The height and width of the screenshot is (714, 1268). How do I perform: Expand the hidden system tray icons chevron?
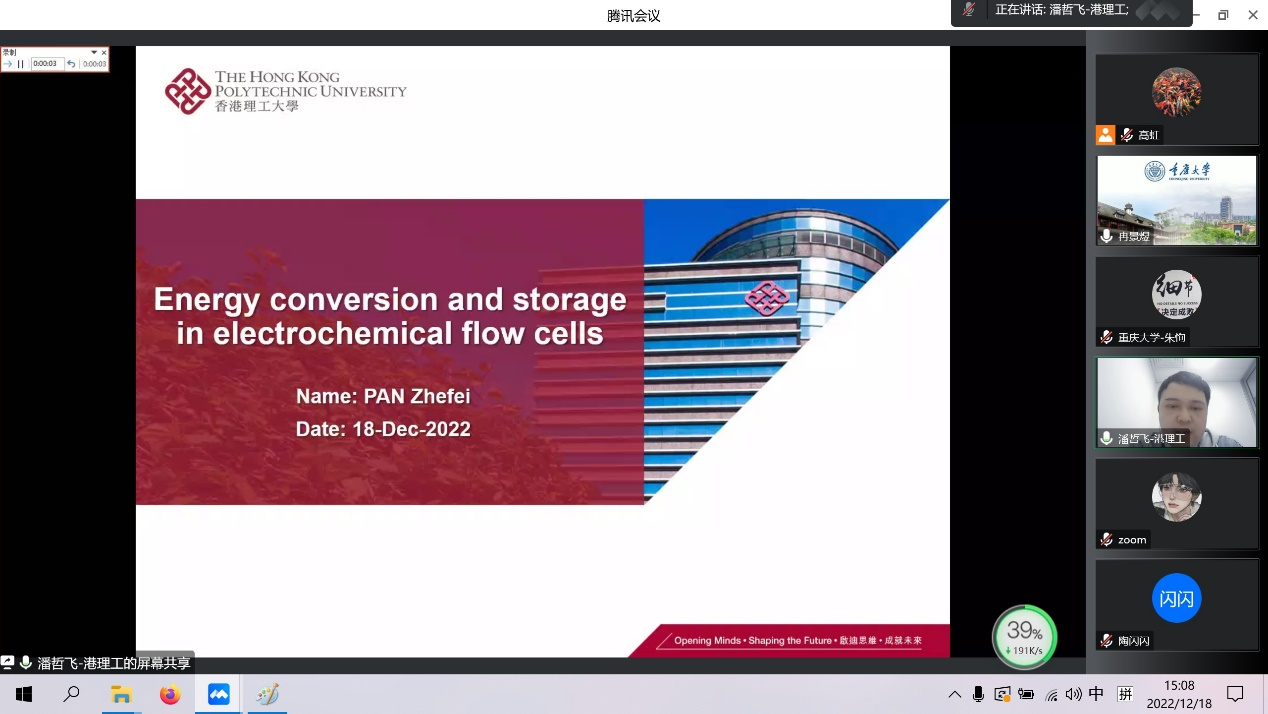[x=954, y=694]
